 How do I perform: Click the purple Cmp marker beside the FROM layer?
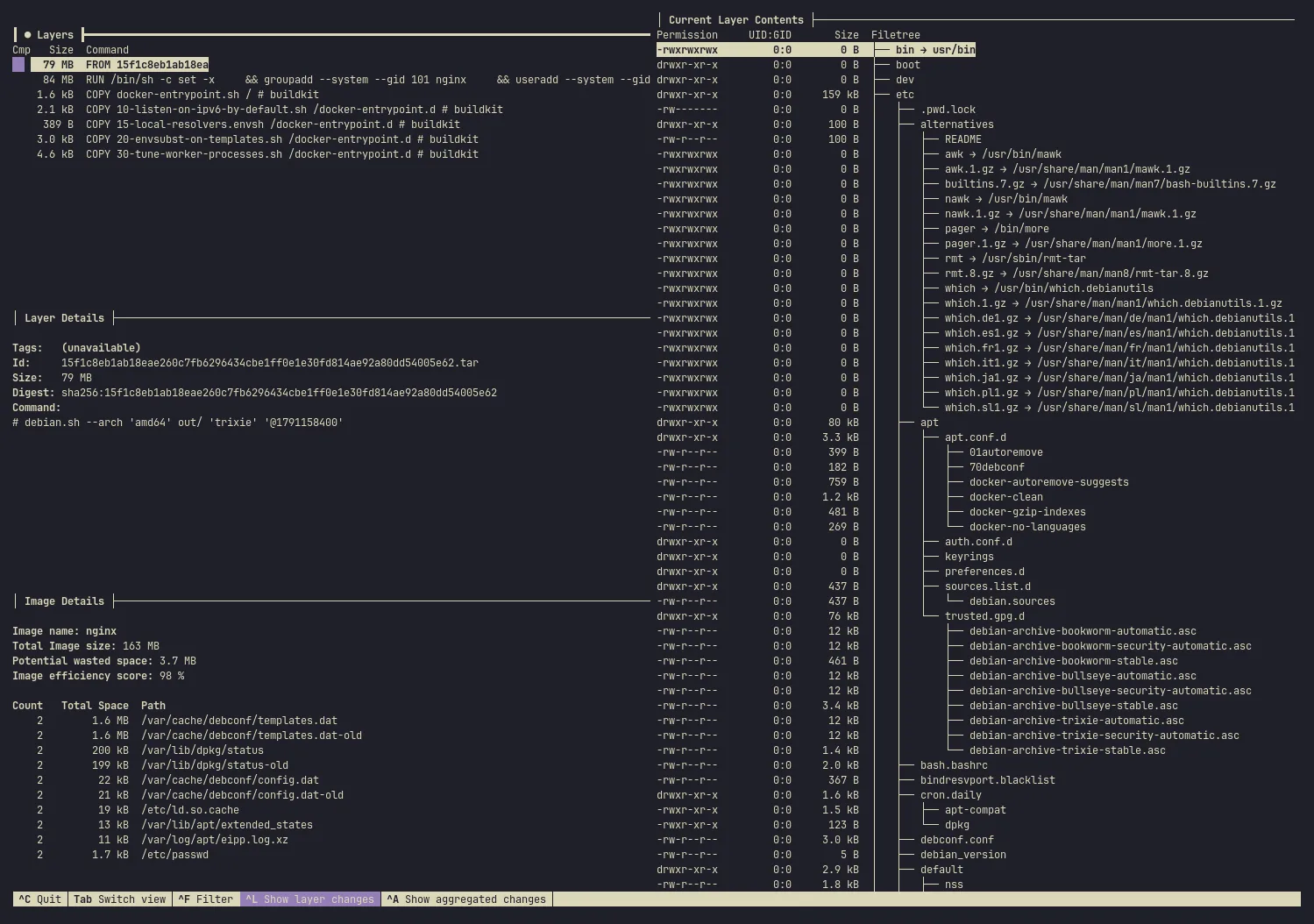18,65
